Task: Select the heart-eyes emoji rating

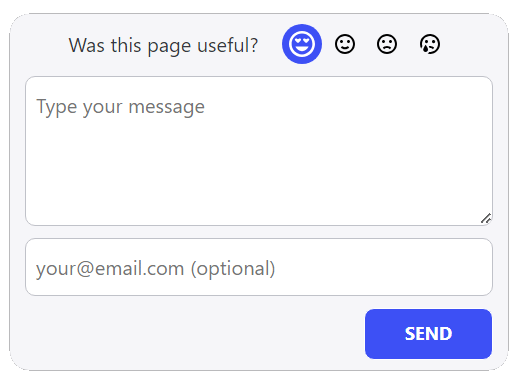Action: 302,44
